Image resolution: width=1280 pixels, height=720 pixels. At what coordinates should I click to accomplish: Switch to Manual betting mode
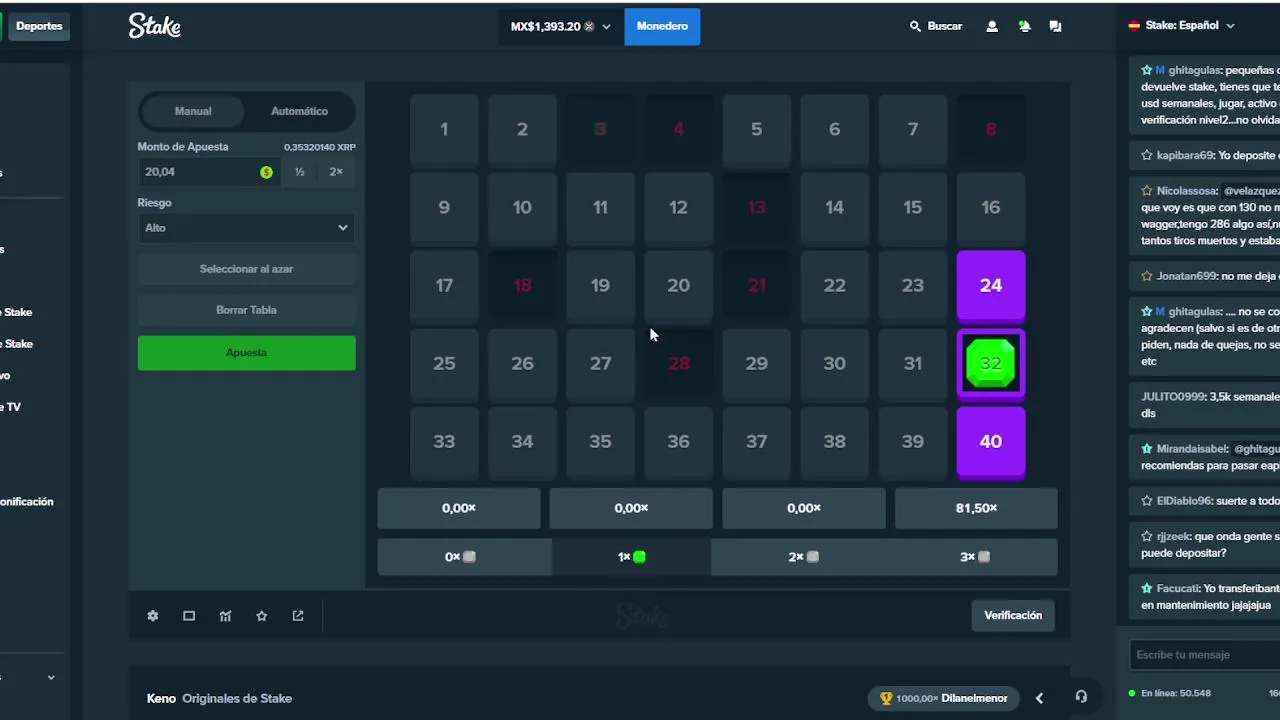click(x=193, y=111)
